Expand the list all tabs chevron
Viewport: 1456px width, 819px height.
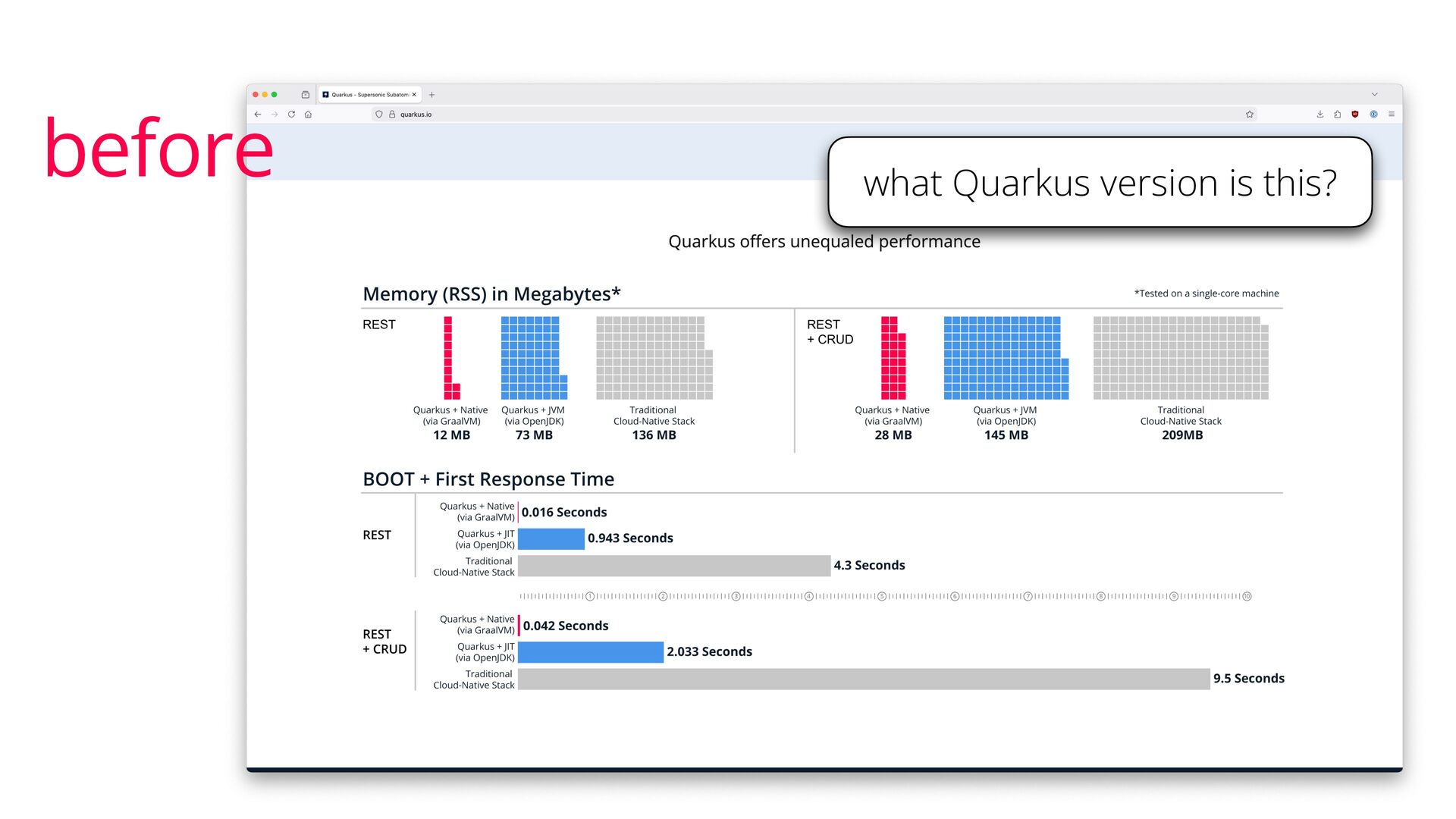pyautogui.click(x=1374, y=95)
